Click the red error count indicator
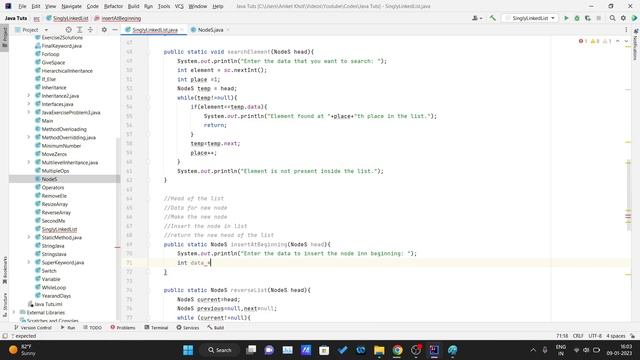The width and height of the screenshot is (640, 360). point(583,41)
